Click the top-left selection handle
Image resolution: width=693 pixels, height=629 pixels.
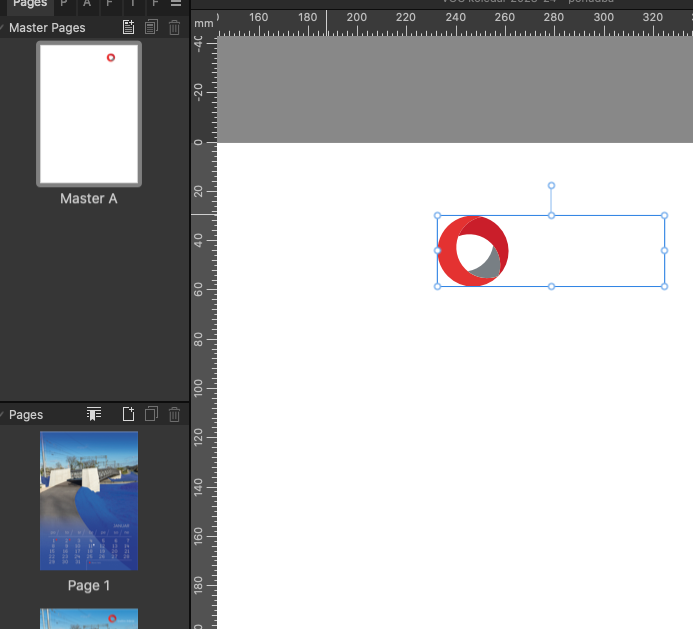tap(437, 216)
